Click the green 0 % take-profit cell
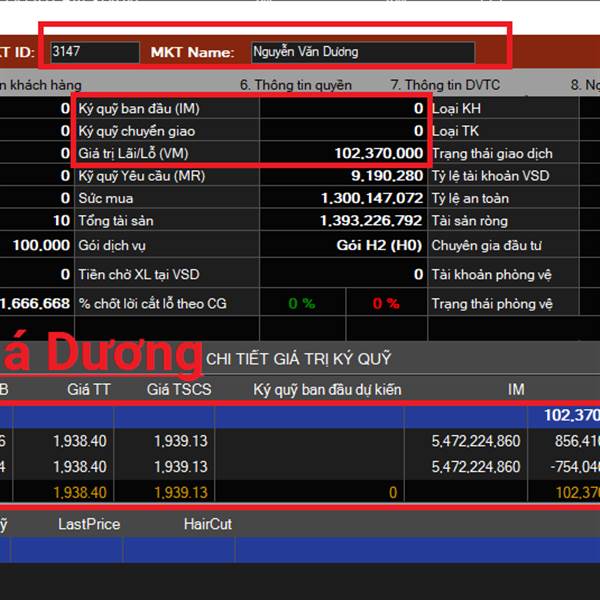The height and width of the screenshot is (600, 600). pyautogui.click(x=302, y=303)
